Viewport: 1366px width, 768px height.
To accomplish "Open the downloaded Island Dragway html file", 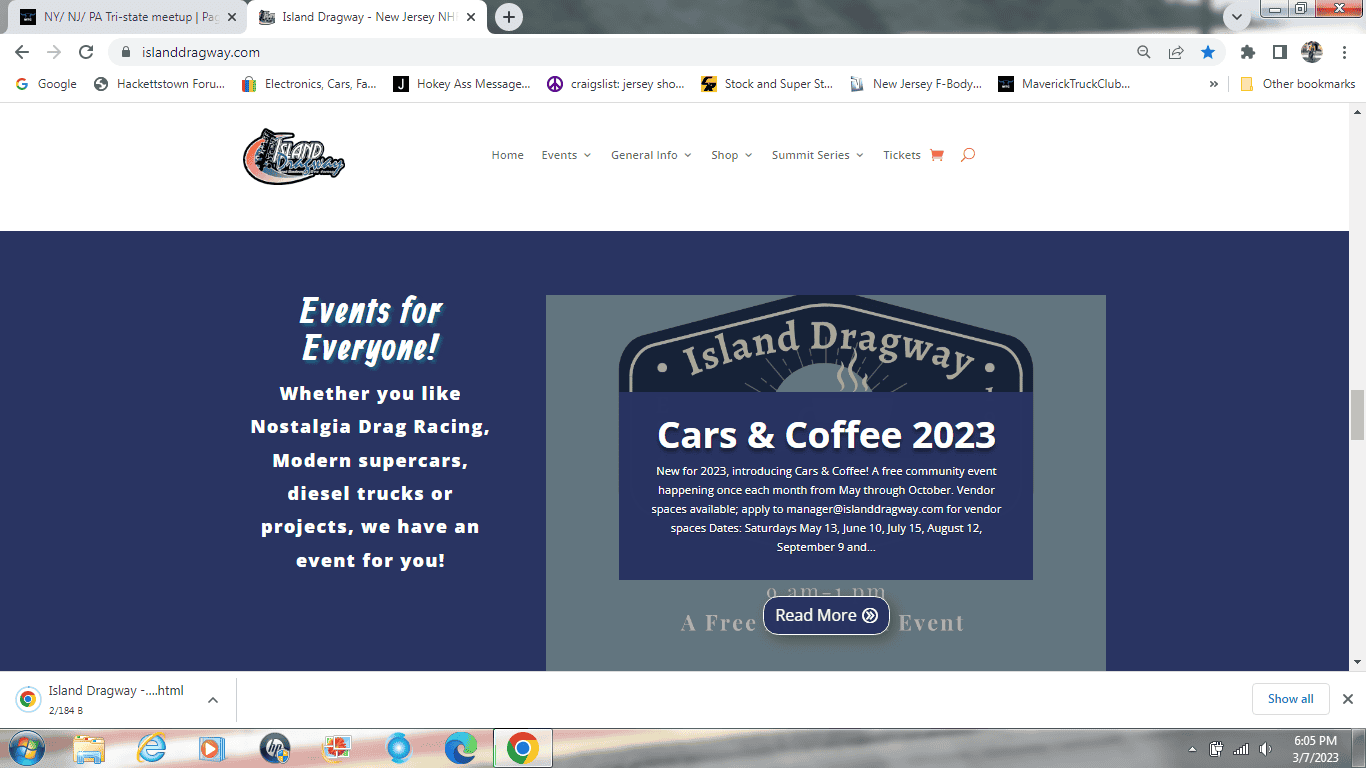I will [102, 699].
